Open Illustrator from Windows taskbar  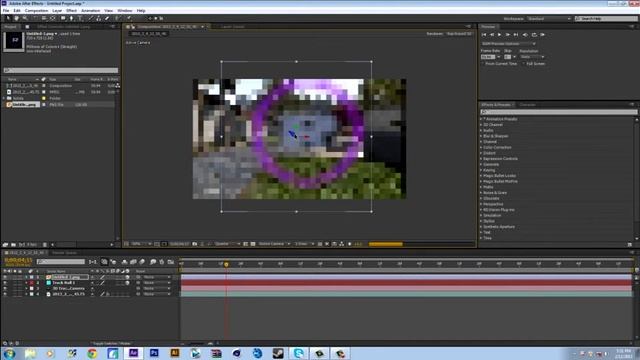[x=175, y=353]
